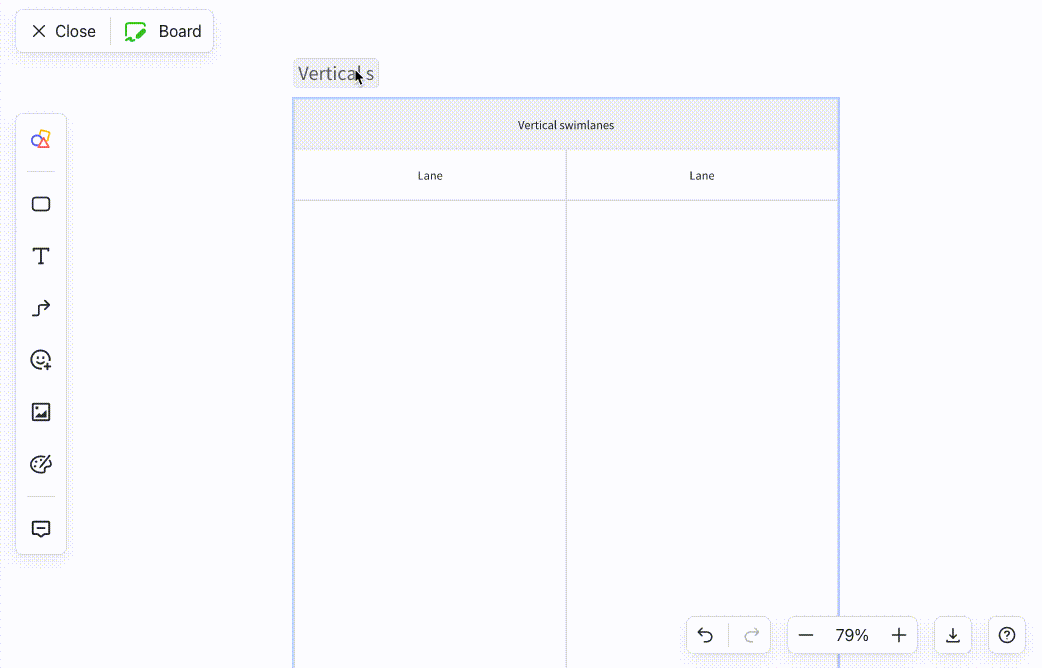The height and width of the screenshot is (668, 1042).
Task: Zoom out with the minus button
Action: coord(806,635)
